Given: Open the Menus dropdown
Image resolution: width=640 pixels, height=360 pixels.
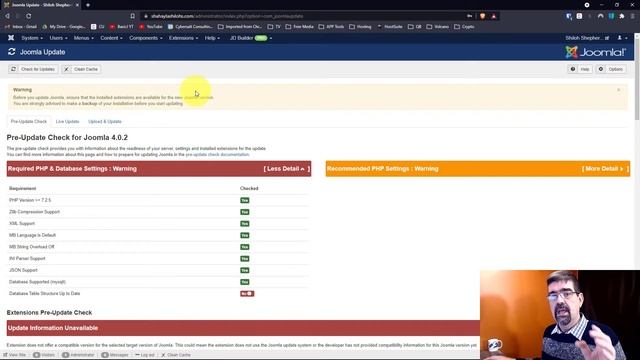Looking at the screenshot, I should tap(84, 38).
